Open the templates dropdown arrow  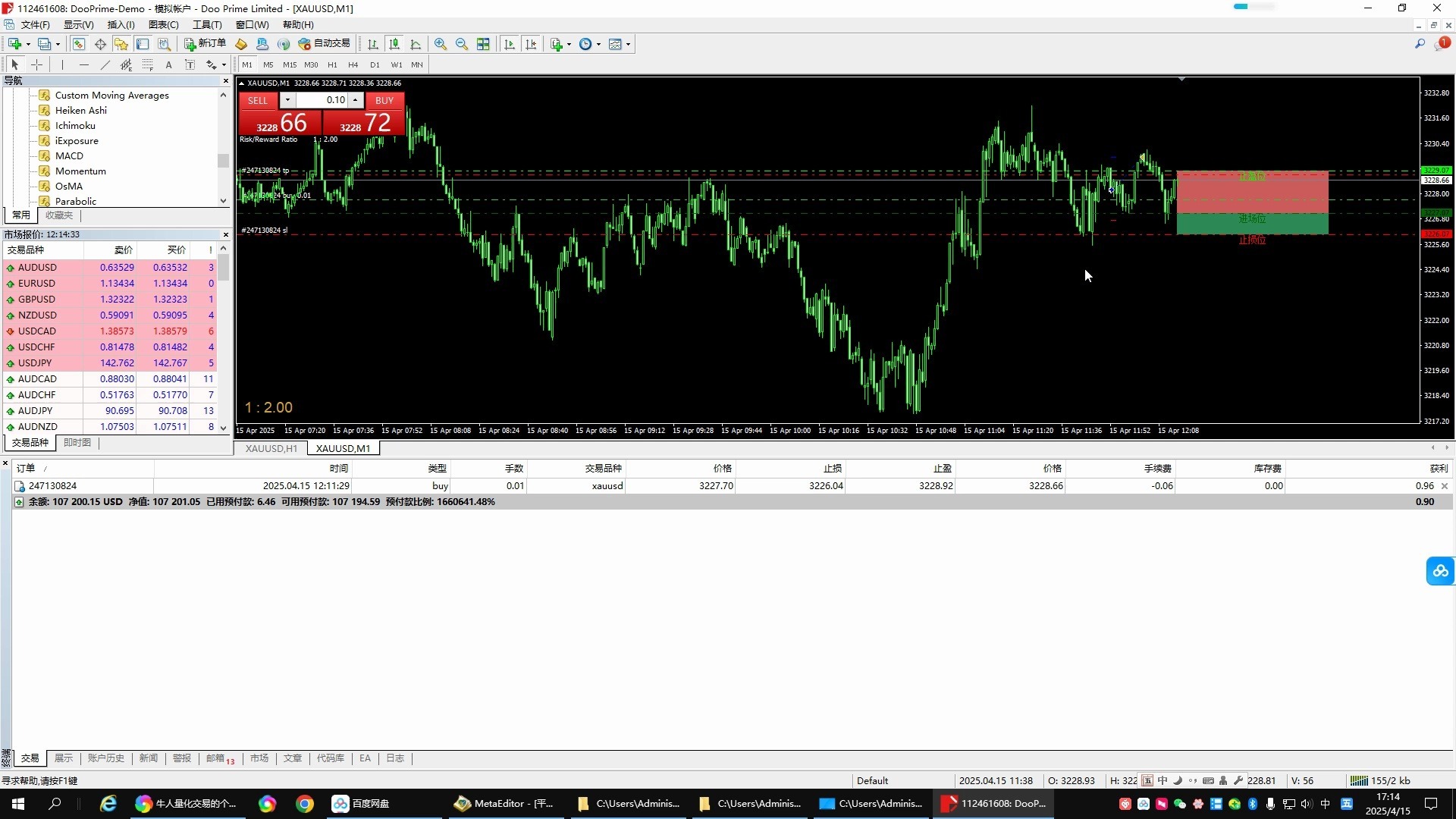[x=628, y=44]
